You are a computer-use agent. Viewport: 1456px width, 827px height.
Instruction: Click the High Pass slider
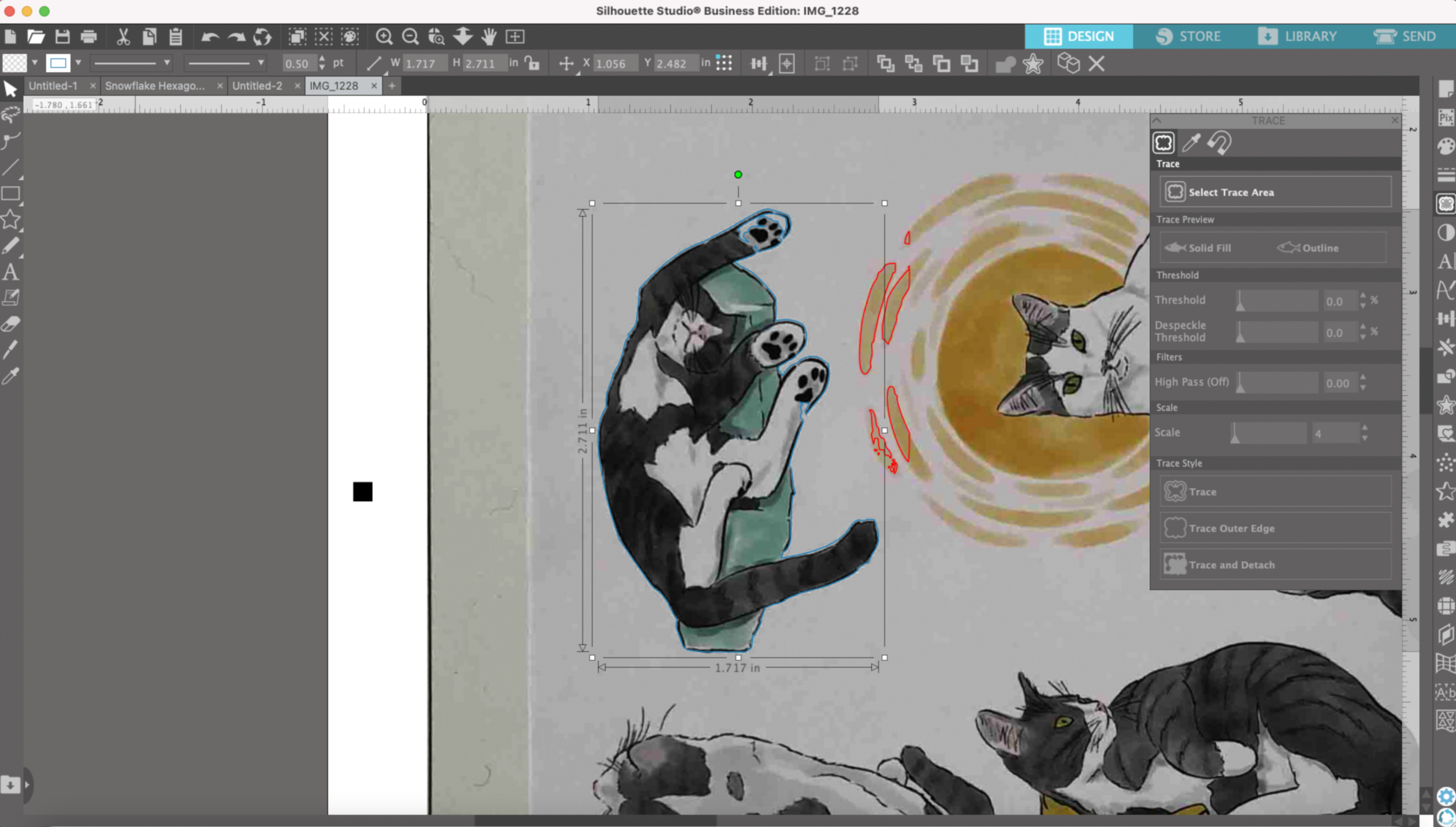pos(1277,383)
